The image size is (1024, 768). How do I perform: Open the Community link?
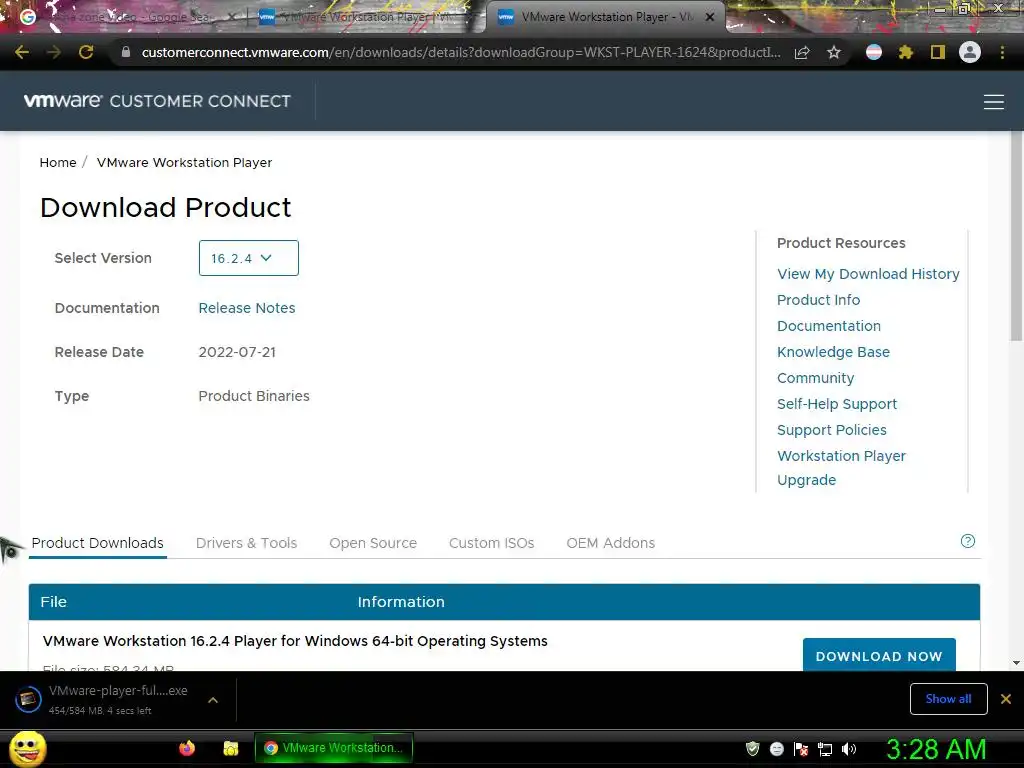point(816,378)
